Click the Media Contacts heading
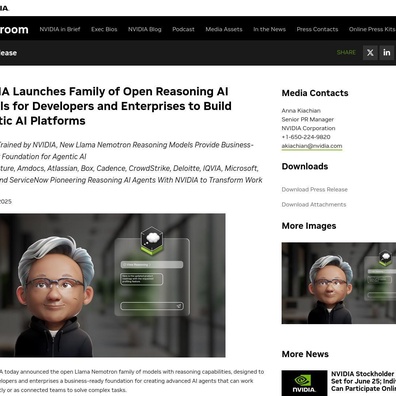 tap(315, 93)
